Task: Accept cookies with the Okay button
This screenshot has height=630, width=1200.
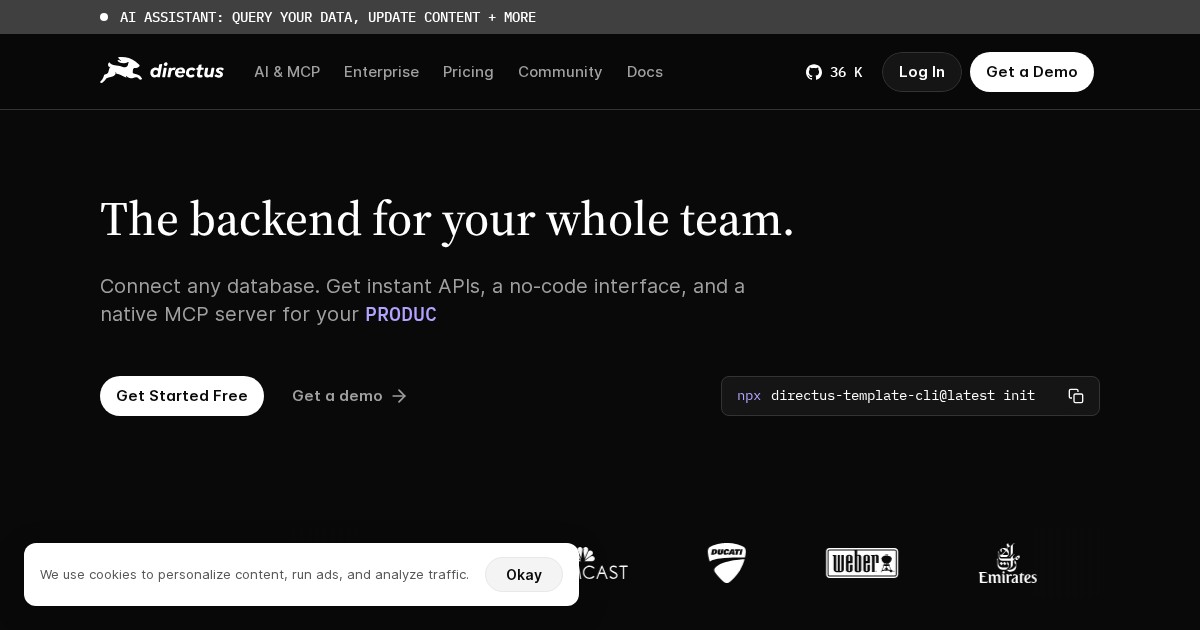Action: pos(524,574)
